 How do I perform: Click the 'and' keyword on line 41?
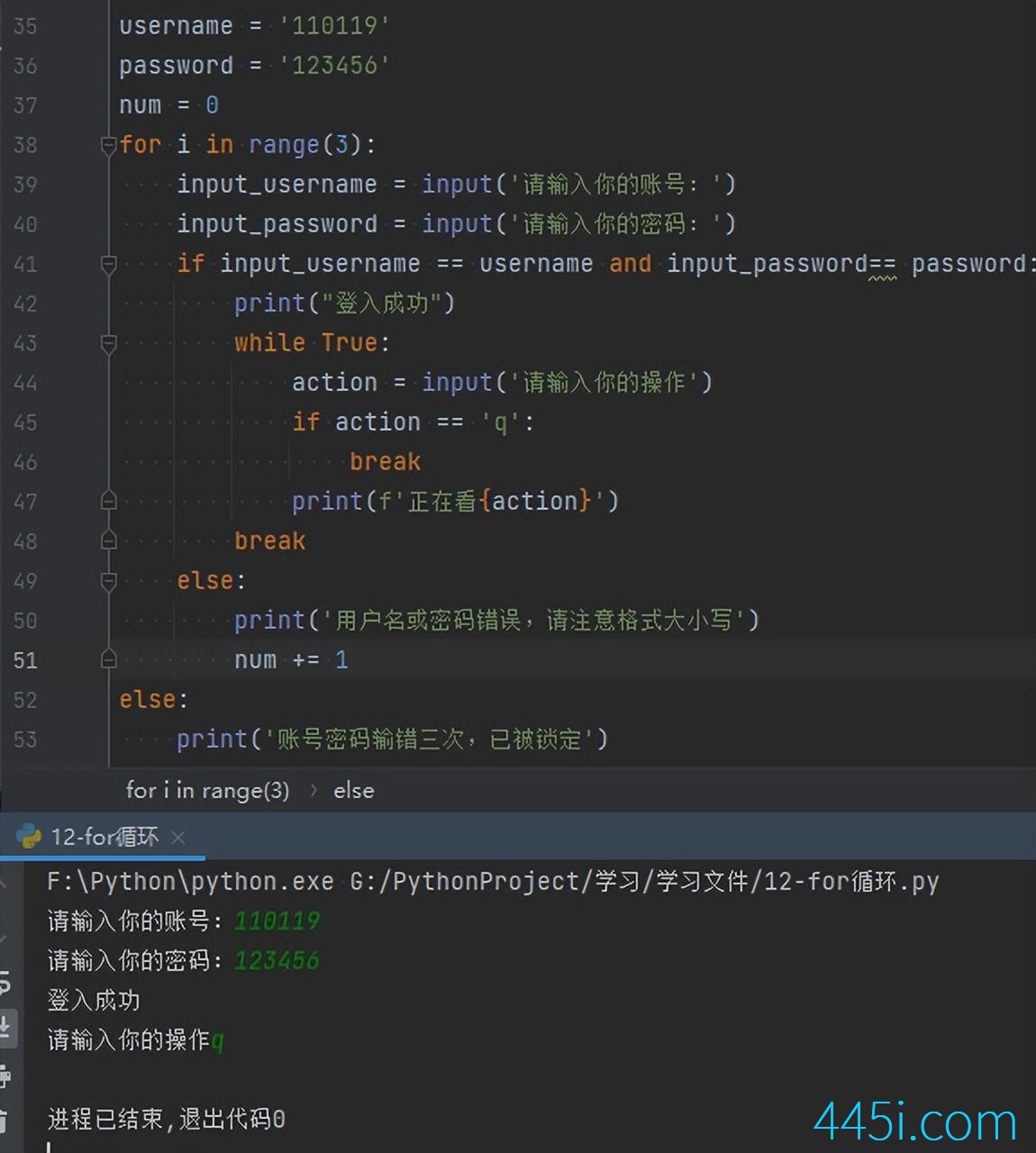pos(630,263)
